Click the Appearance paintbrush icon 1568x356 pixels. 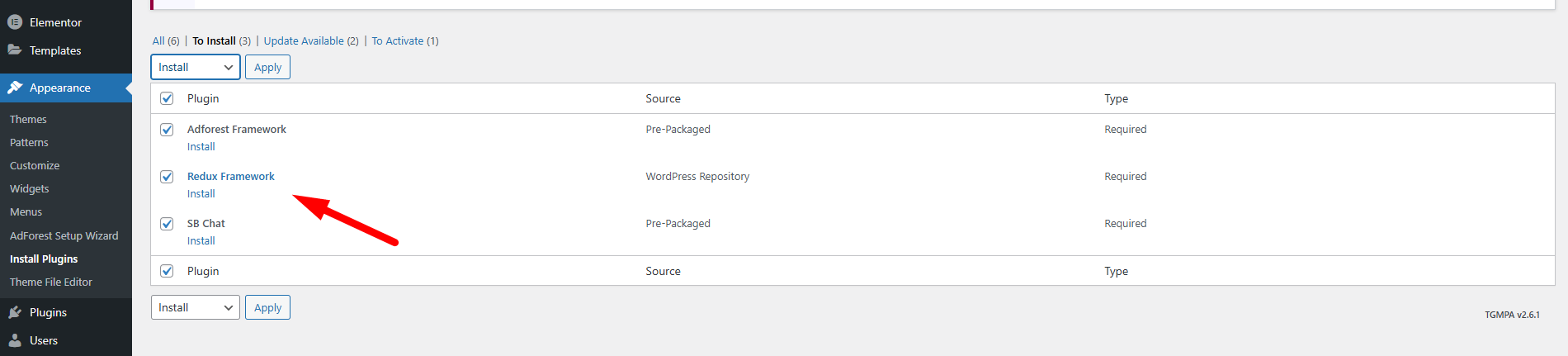(15, 88)
